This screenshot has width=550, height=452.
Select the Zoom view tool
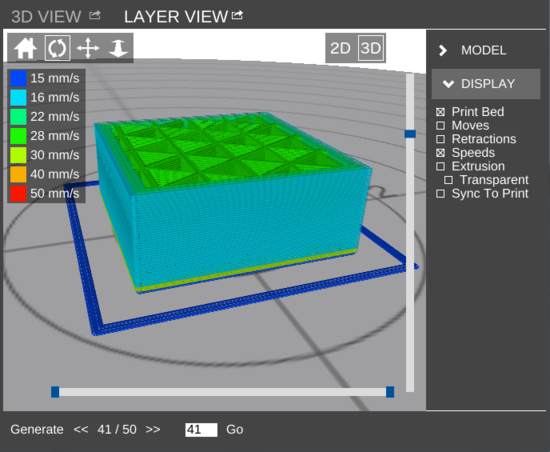(x=118, y=48)
